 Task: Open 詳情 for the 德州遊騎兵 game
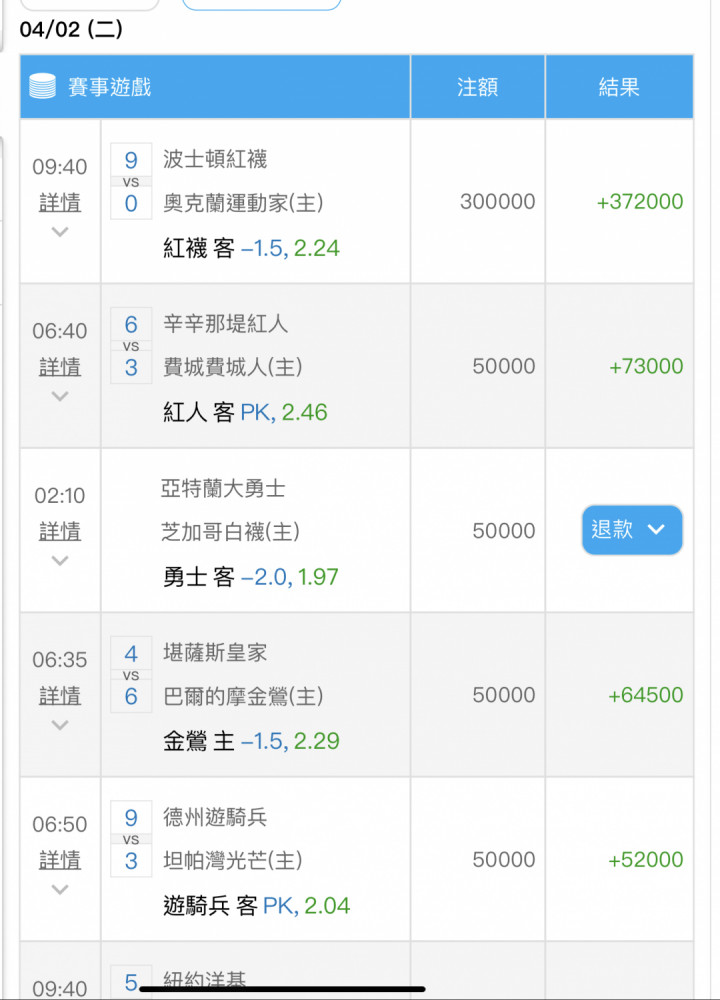pos(60,860)
